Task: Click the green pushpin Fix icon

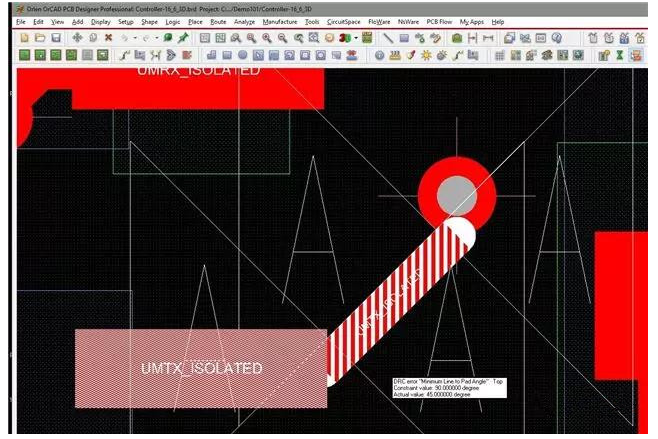Action: click(x=183, y=38)
